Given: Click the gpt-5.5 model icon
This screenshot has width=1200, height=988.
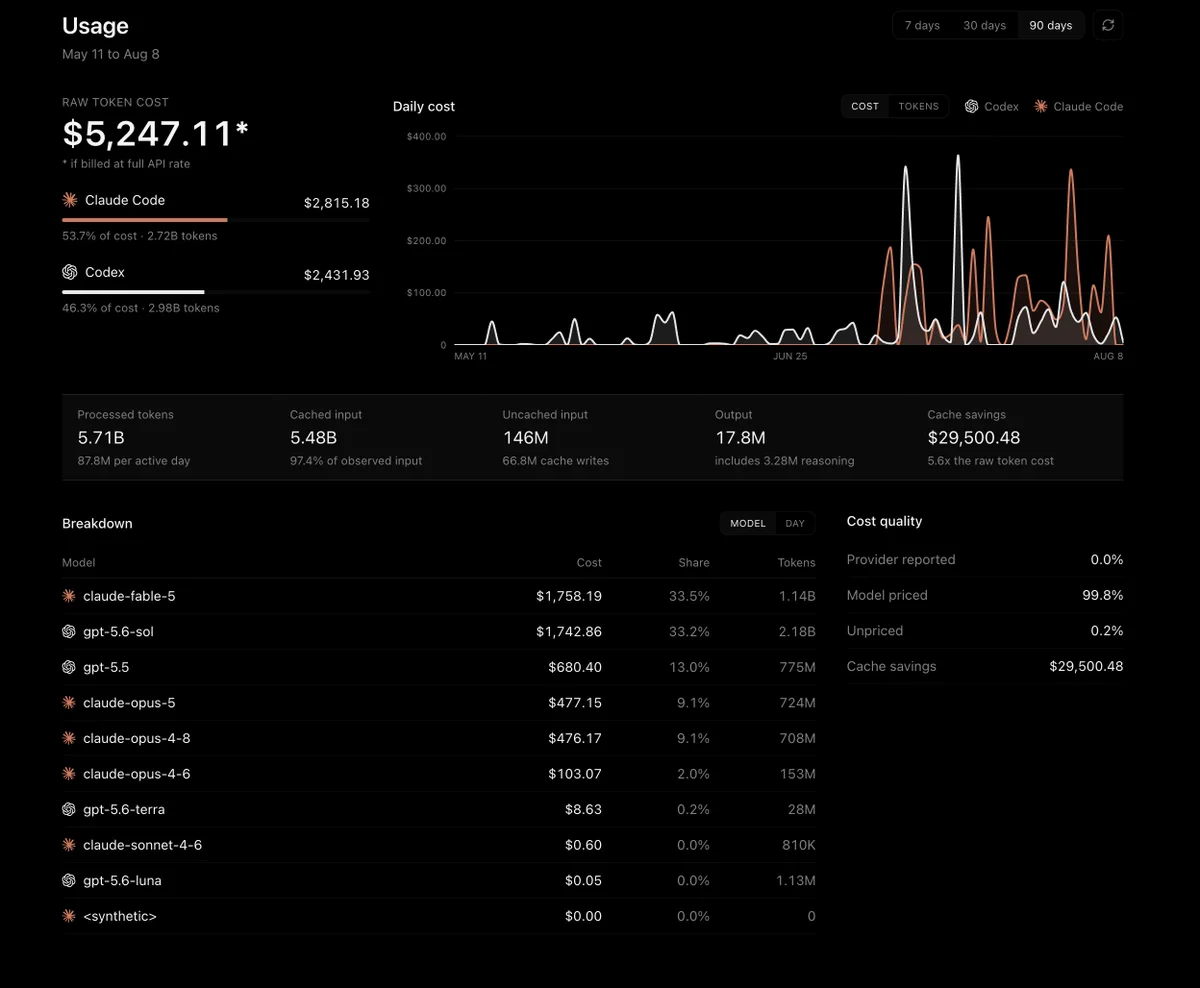Looking at the screenshot, I should pyautogui.click(x=69, y=667).
